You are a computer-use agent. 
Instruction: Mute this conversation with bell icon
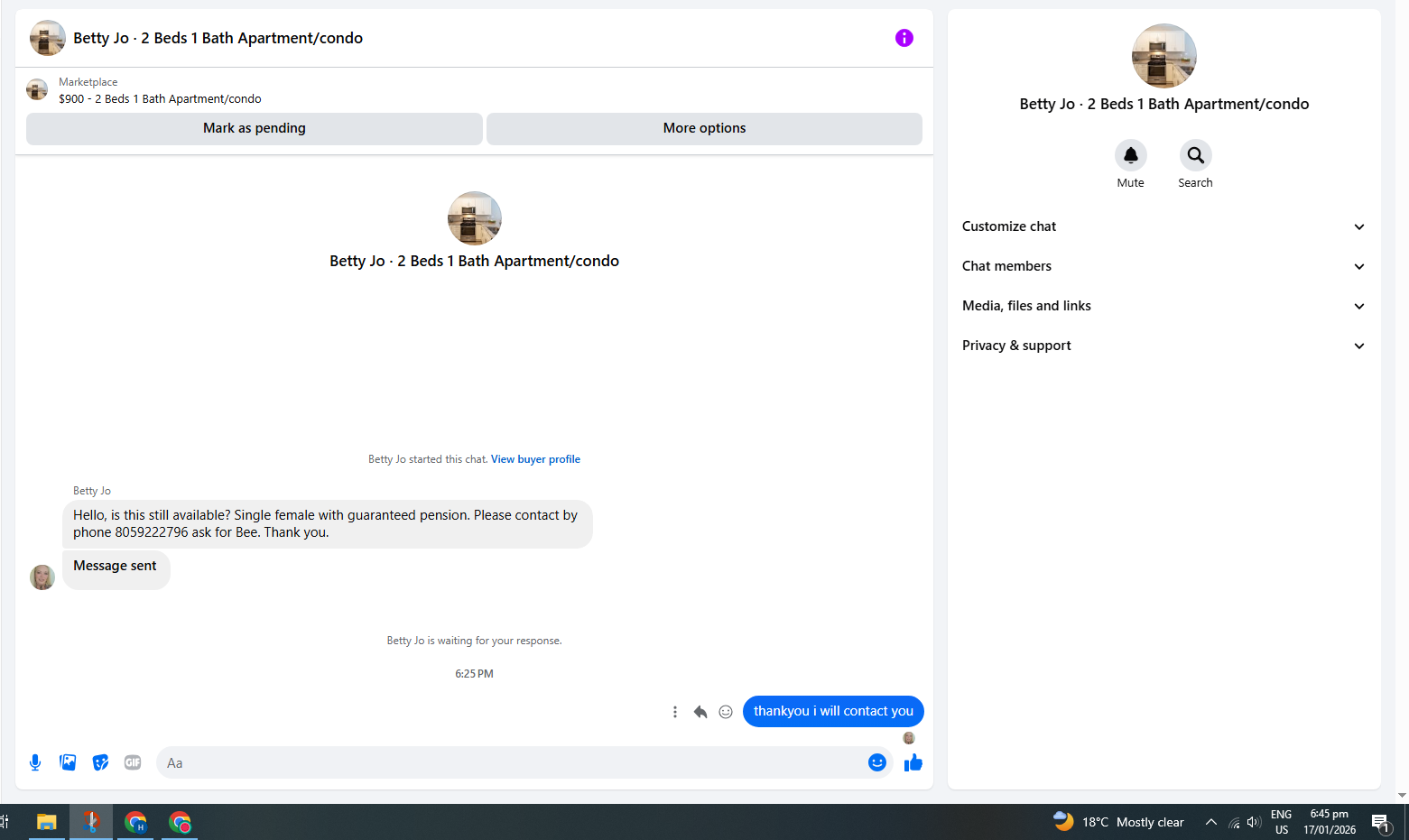point(1131,155)
